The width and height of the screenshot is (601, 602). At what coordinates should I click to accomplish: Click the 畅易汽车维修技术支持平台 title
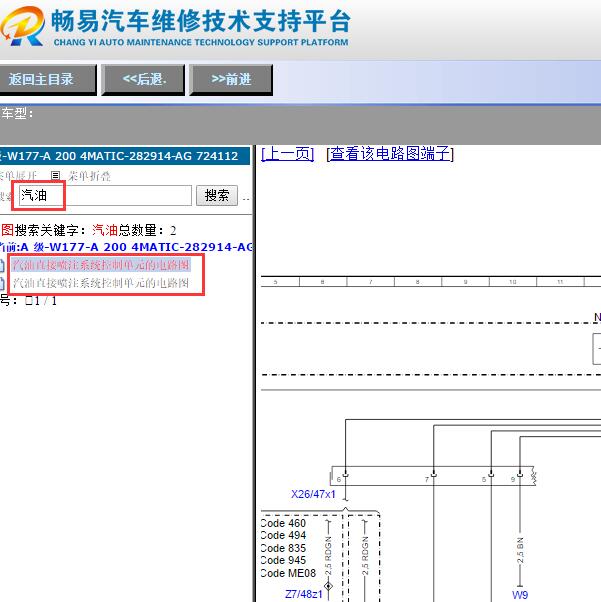point(201,21)
